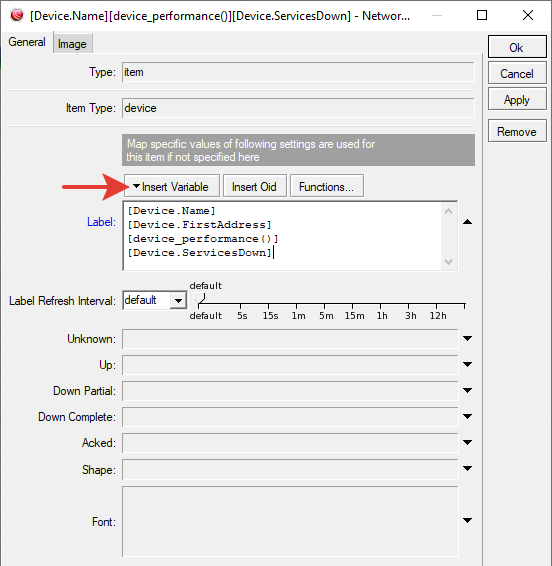This screenshot has height=566, width=552.
Task: Click the Insert Oid button
Action: [x=255, y=186]
